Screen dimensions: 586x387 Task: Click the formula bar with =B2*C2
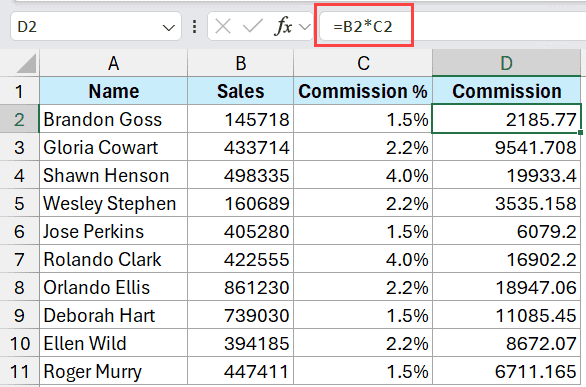[452, 27]
